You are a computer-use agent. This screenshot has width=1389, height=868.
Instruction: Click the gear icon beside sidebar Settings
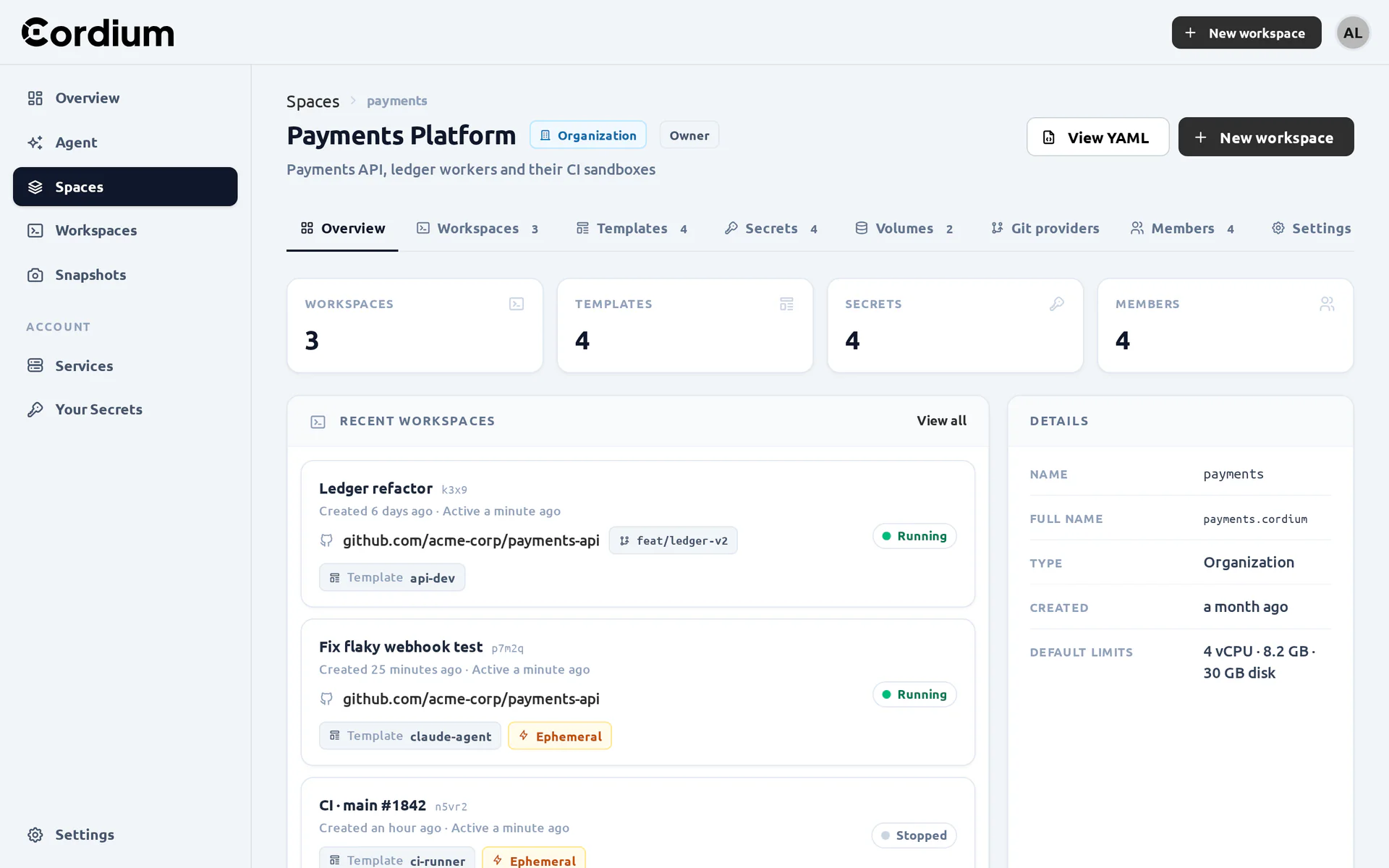tap(35, 835)
